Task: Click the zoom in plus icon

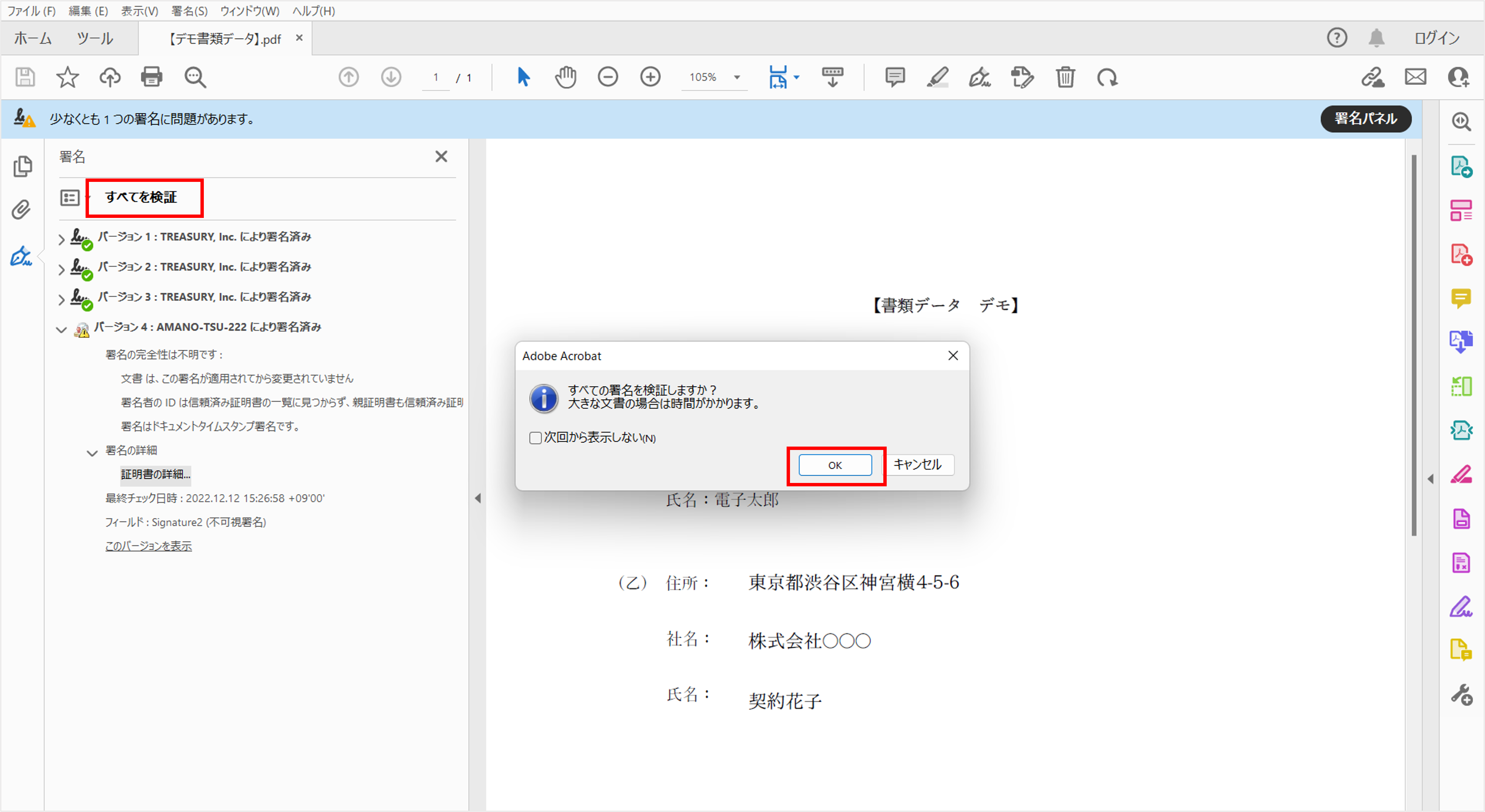Action: (x=650, y=77)
